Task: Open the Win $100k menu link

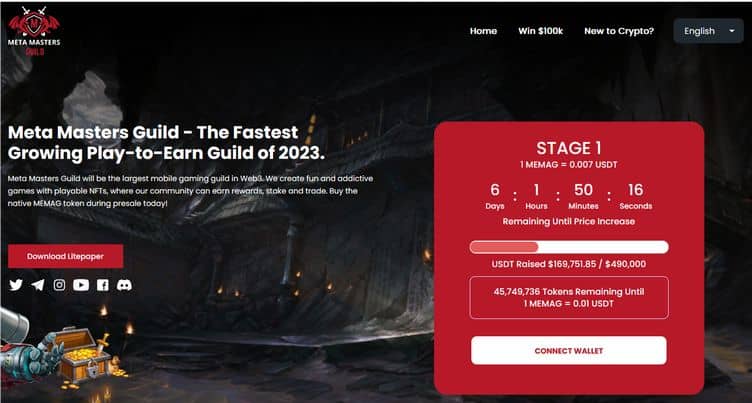Action: pos(540,31)
